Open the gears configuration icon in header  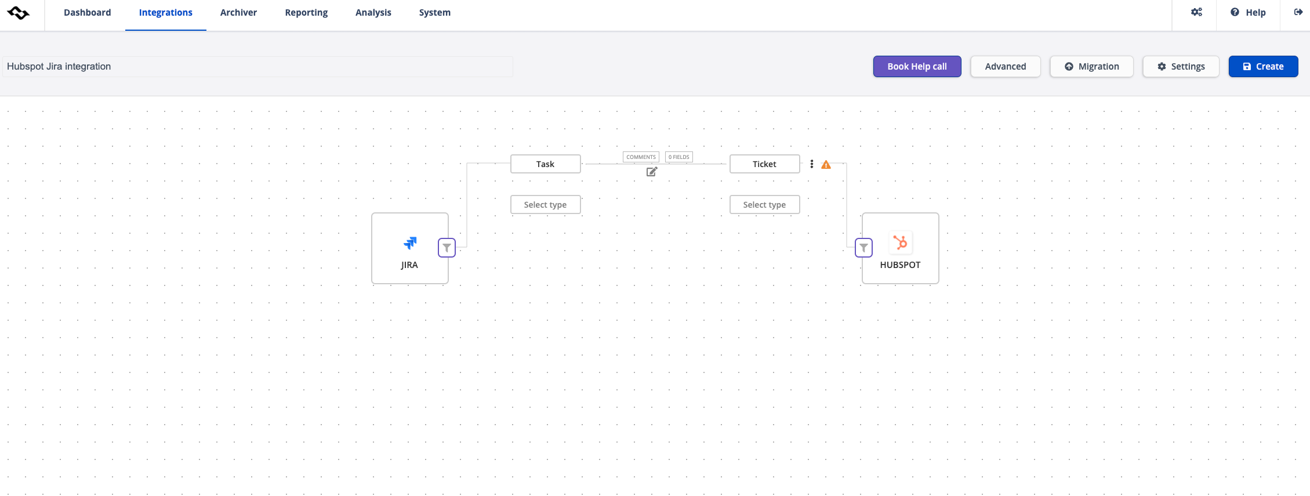click(1196, 13)
